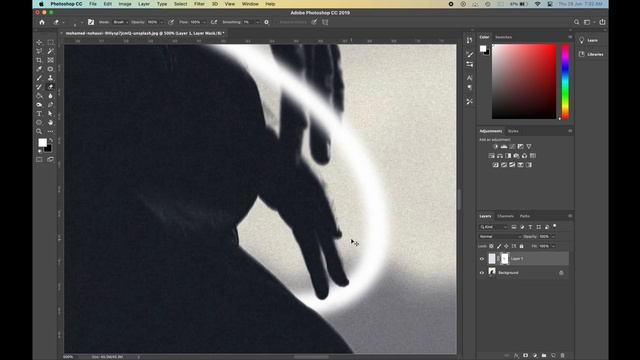This screenshot has height=360, width=640.
Task: Open the layer Fill dropdown arrow
Action: tap(553, 246)
